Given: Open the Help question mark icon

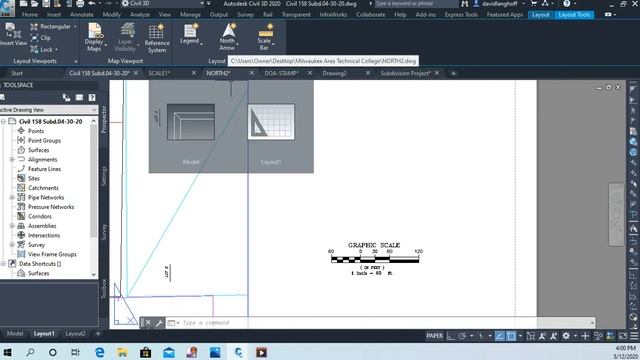Looking at the screenshot, I should (x=567, y=4).
